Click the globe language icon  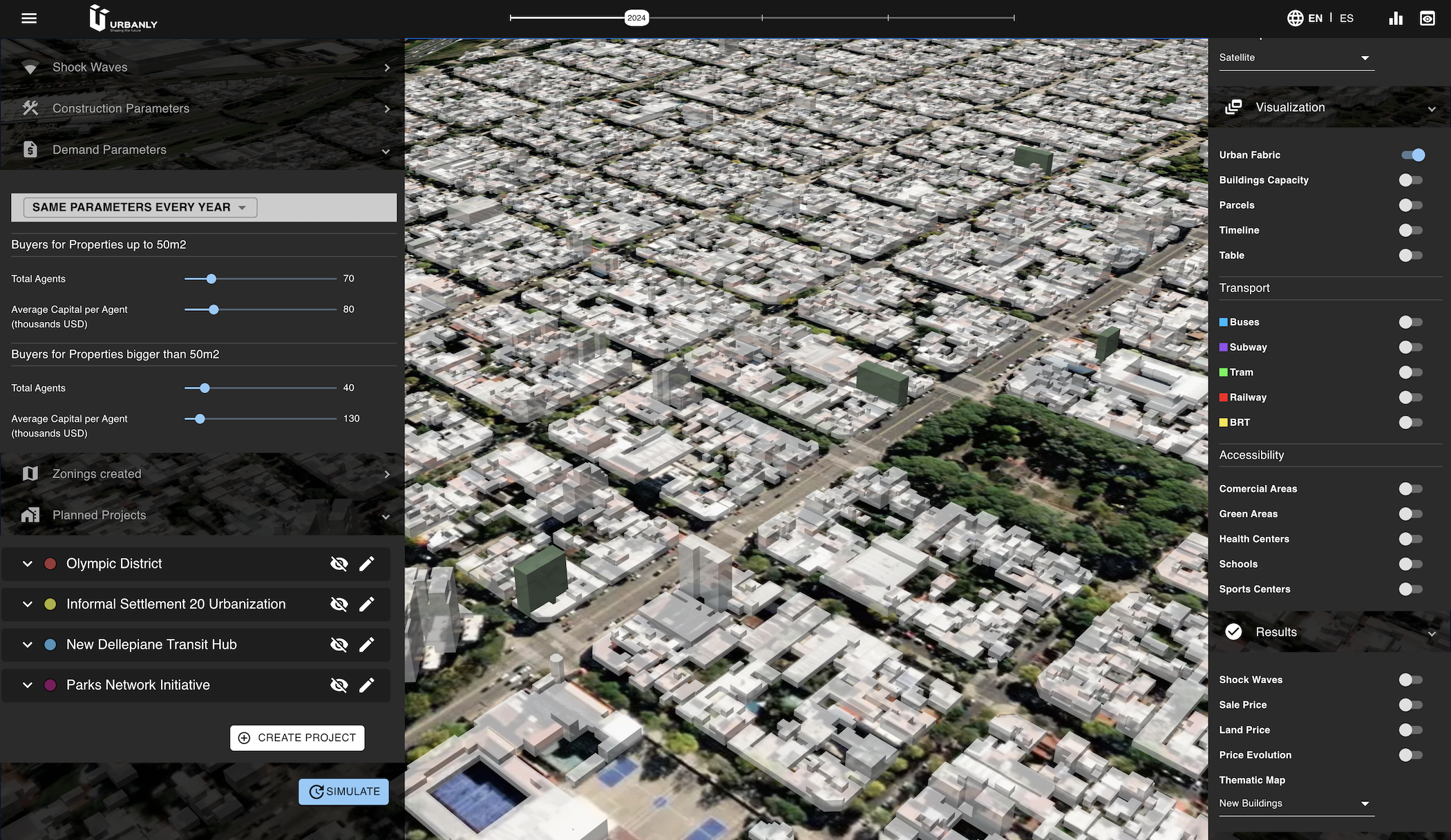1296,18
